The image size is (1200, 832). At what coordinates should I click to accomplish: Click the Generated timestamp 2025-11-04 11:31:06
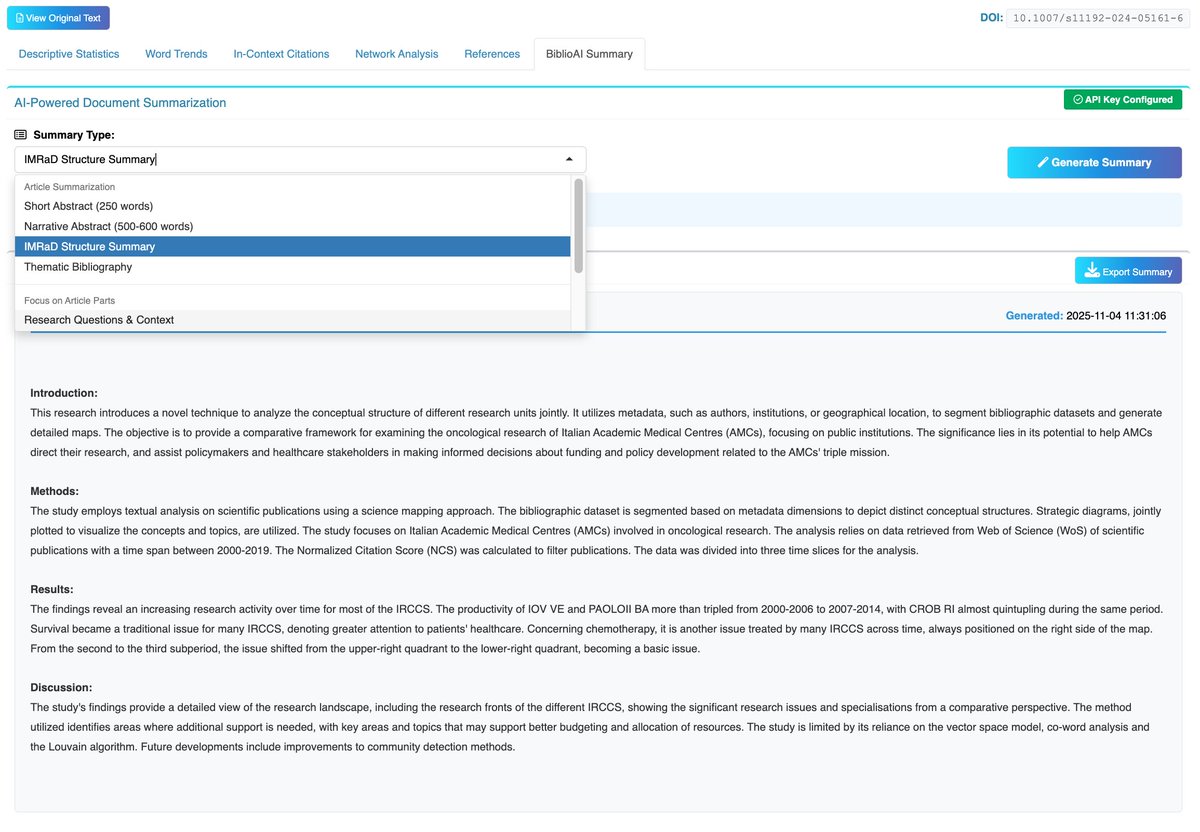click(1115, 315)
